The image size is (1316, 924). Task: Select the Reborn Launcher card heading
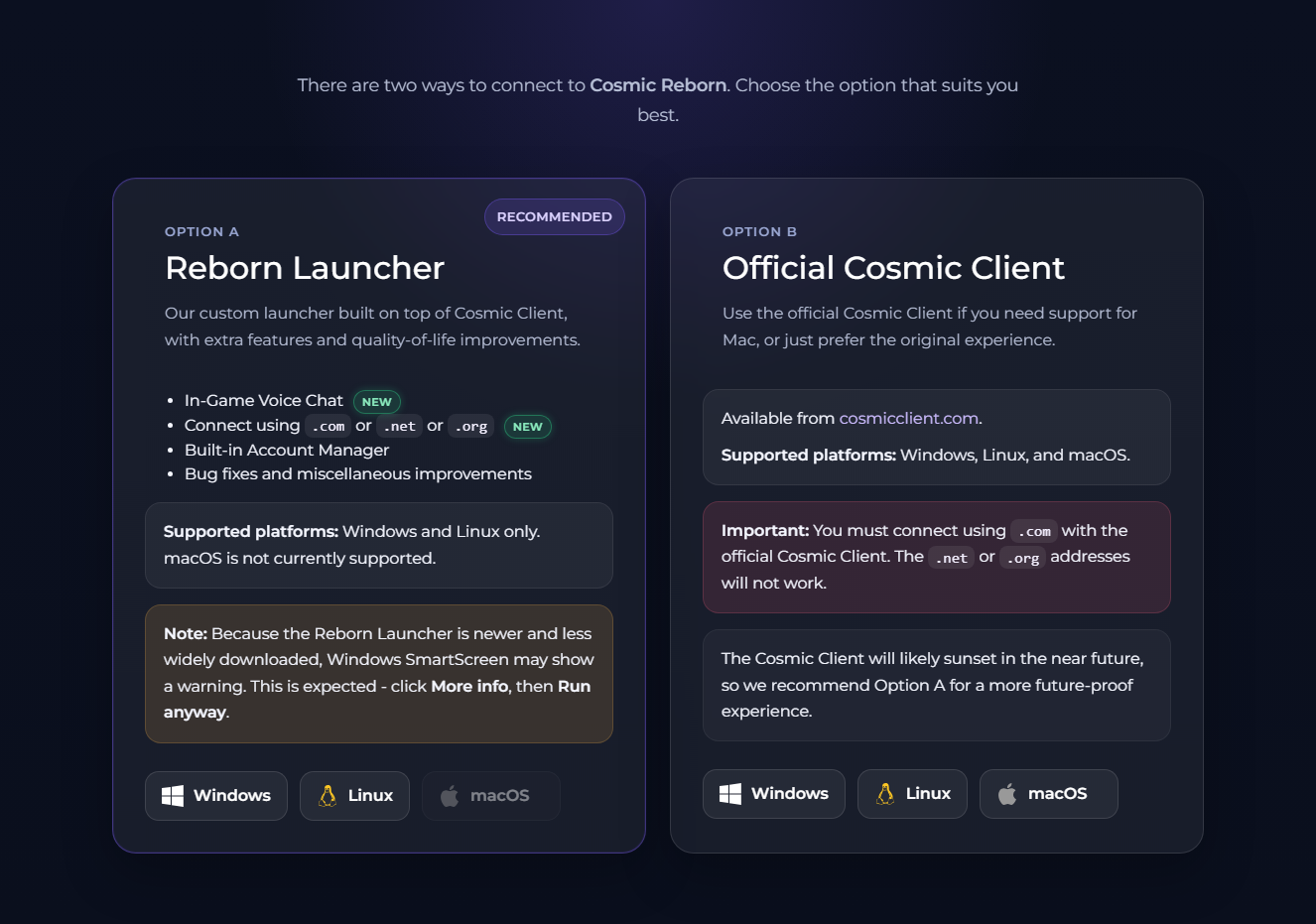305,268
